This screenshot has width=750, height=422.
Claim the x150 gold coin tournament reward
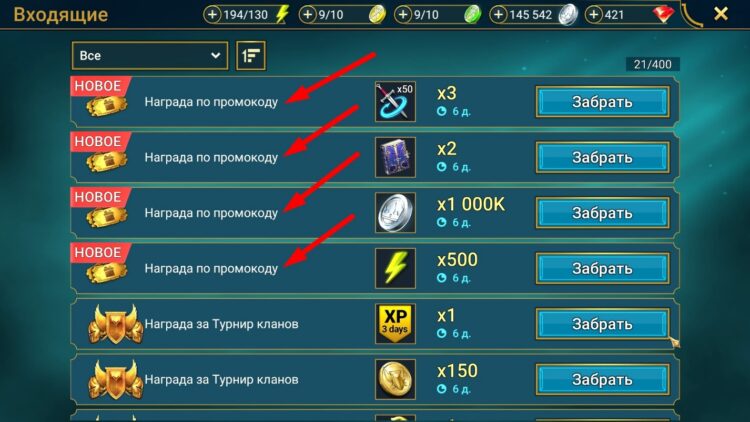point(602,379)
